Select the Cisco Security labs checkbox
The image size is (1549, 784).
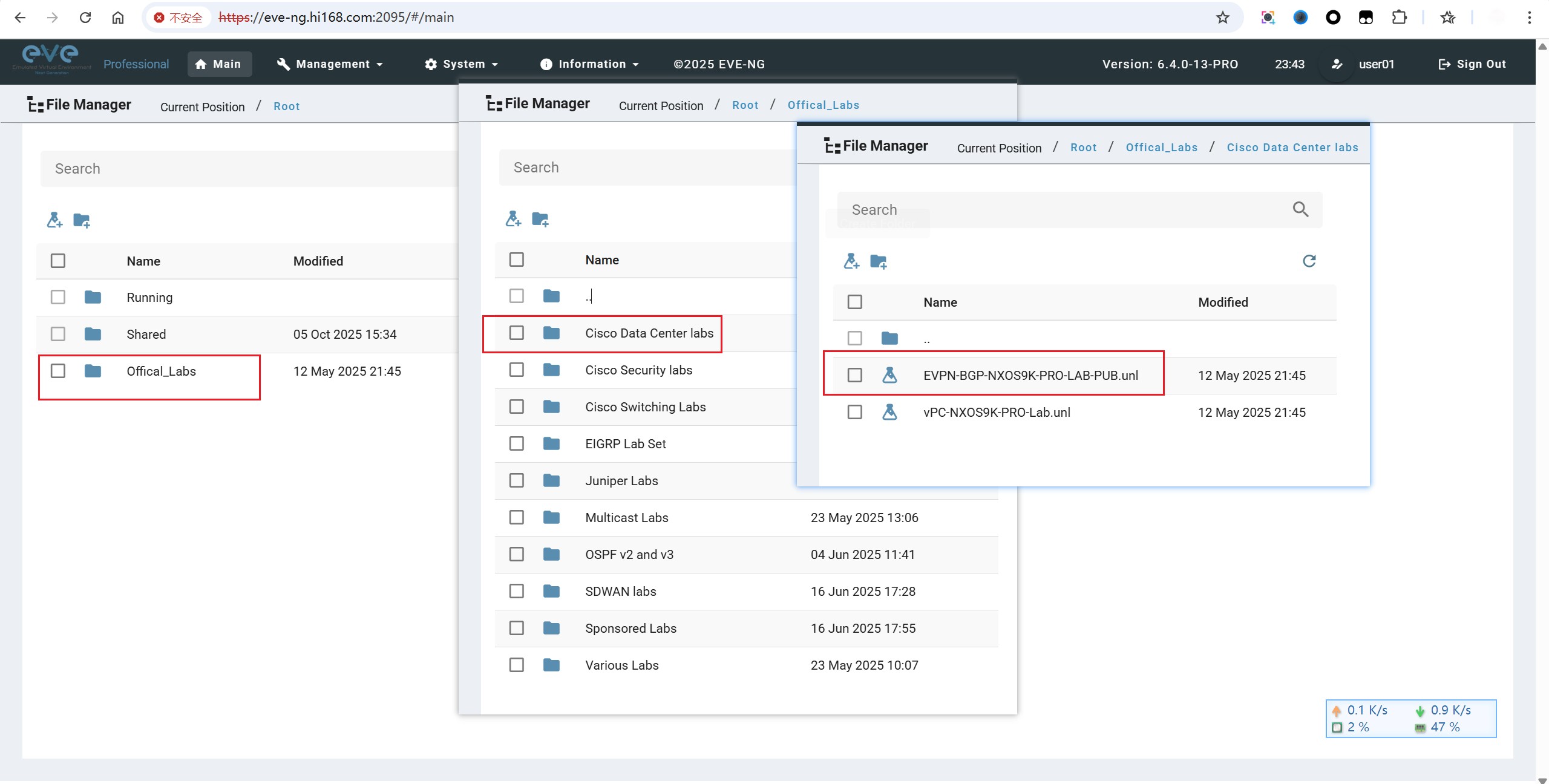coord(516,370)
